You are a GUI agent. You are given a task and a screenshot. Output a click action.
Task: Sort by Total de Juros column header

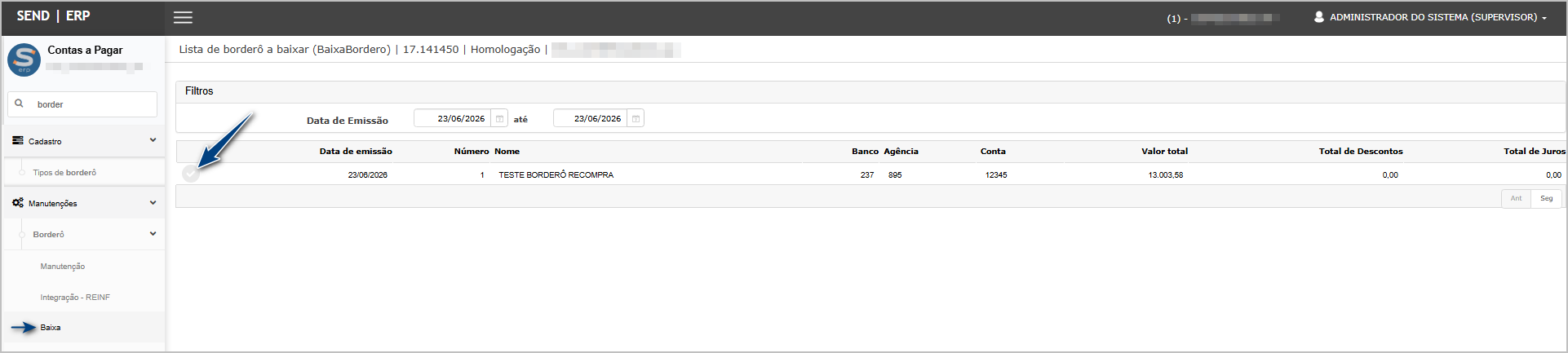pyautogui.click(x=1535, y=152)
